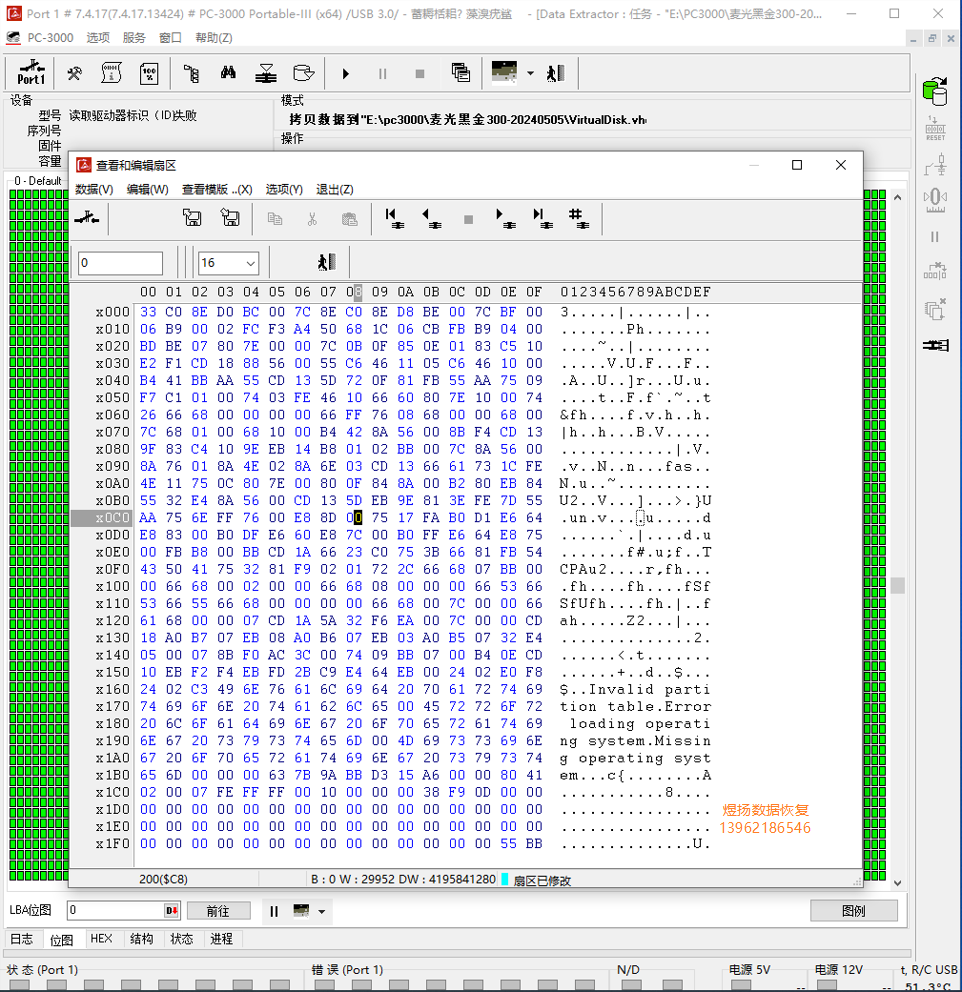Click the 100% page icon in main toolbar

coord(149,73)
